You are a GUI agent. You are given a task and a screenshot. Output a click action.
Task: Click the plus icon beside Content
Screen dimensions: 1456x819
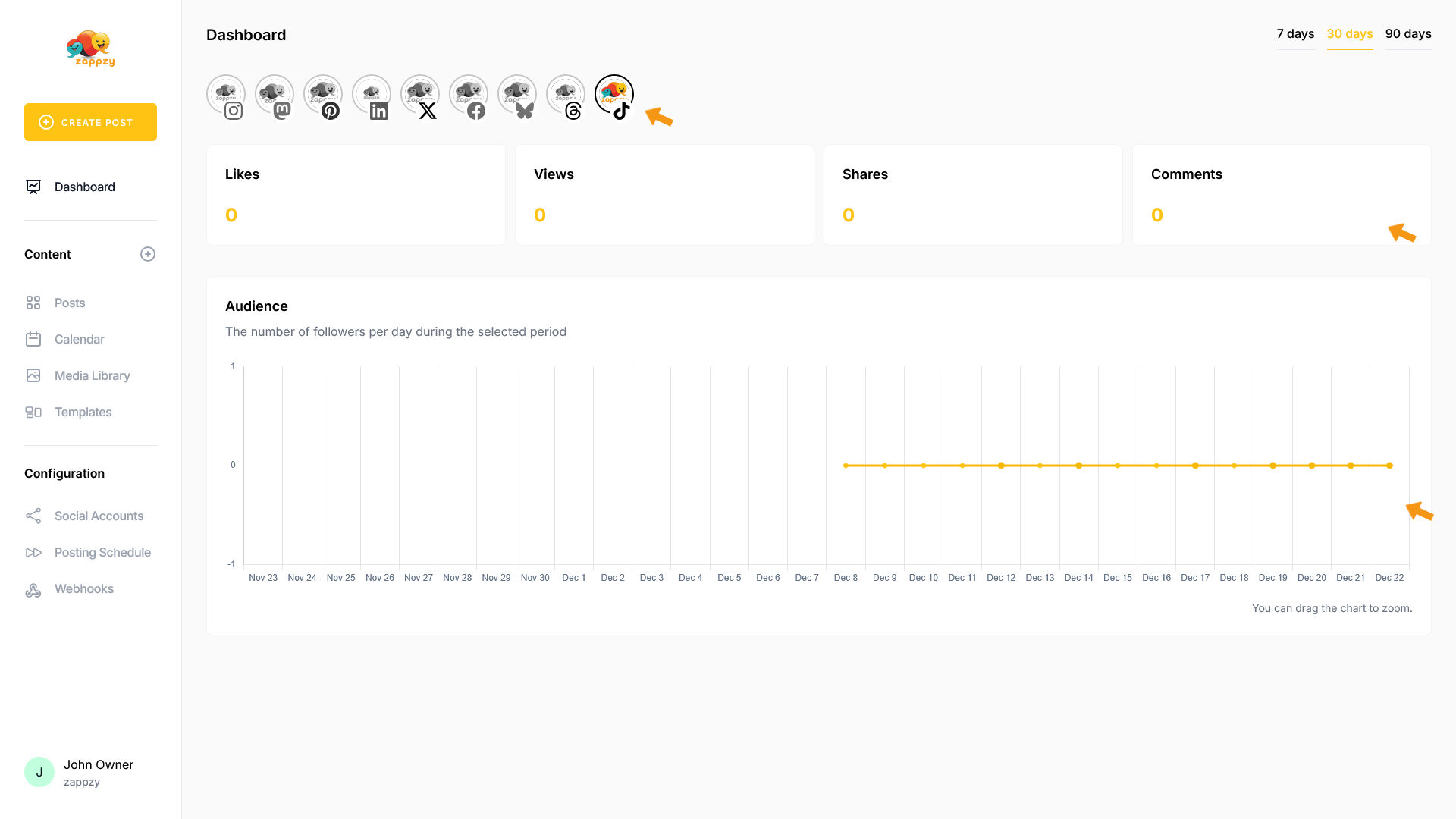[148, 254]
